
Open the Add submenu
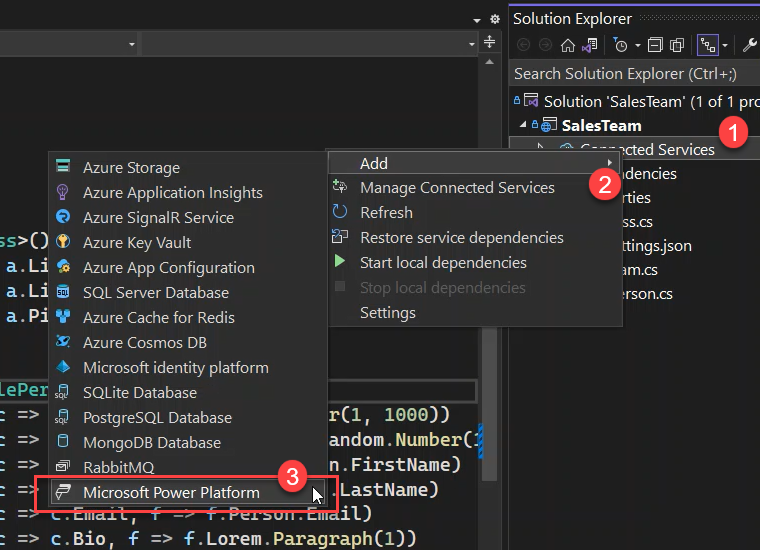tap(475, 163)
